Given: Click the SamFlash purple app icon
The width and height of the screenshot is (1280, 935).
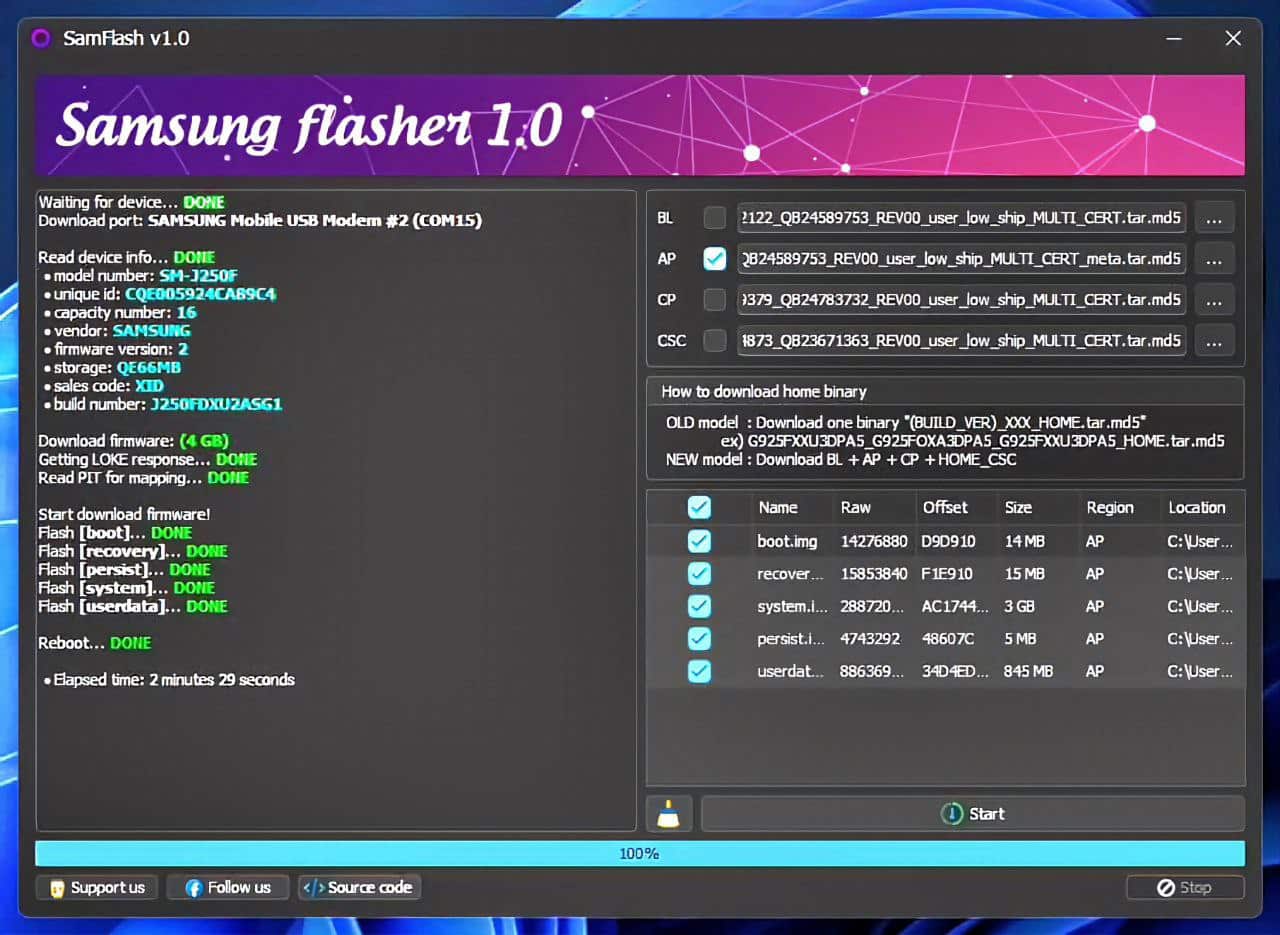Looking at the screenshot, I should pyautogui.click(x=40, y=39).
